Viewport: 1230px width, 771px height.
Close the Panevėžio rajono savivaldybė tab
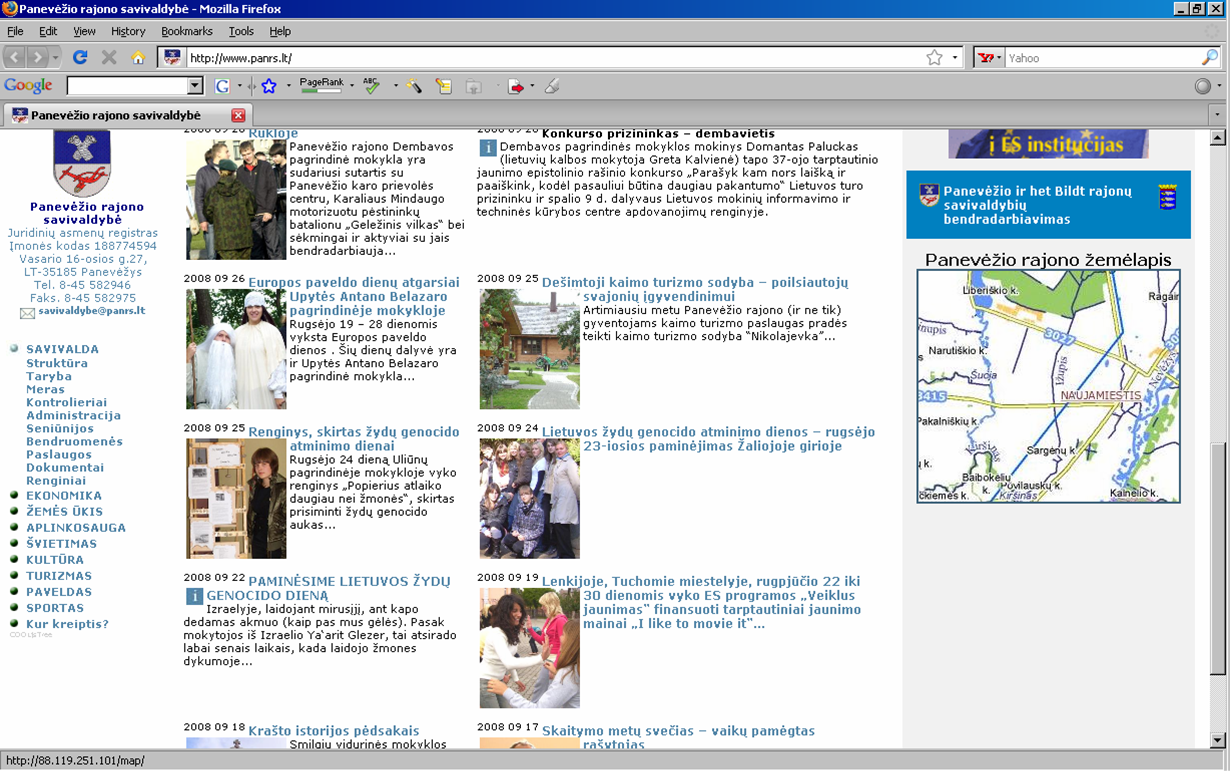pyautogui.click(x=238, y=115)
